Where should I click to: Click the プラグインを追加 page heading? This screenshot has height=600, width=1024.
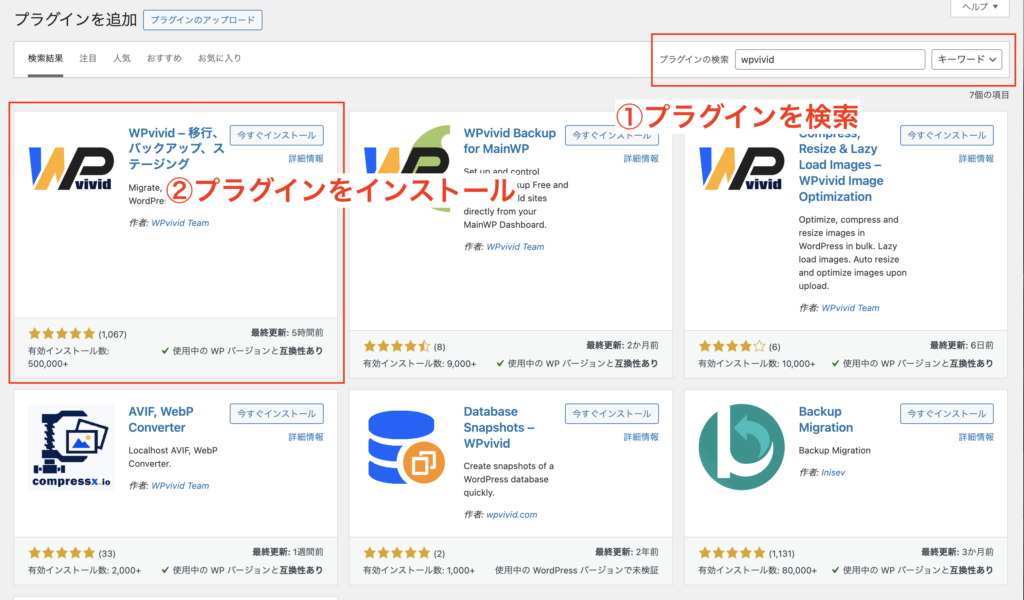pos(76,20)
